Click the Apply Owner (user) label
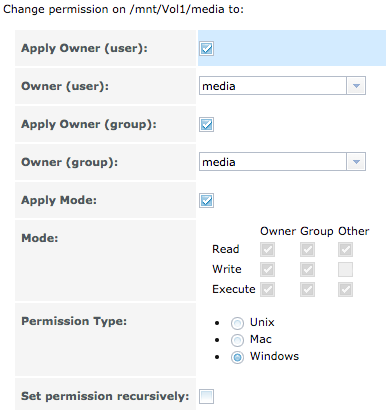Screen dimensions: 390x410 click(x=84, y=49)
